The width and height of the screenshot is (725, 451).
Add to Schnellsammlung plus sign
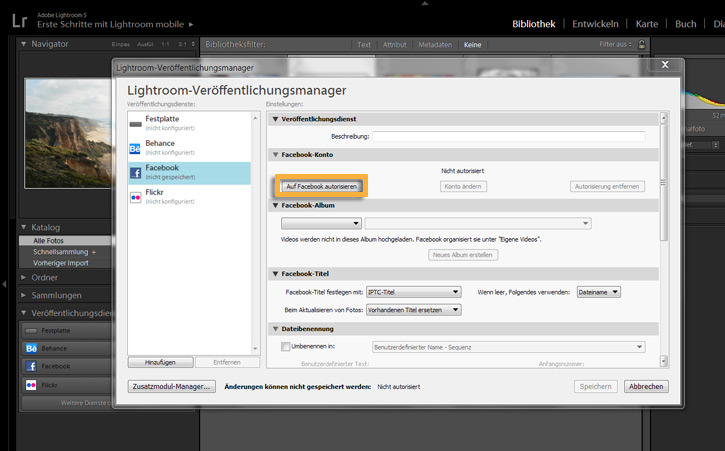94,252
